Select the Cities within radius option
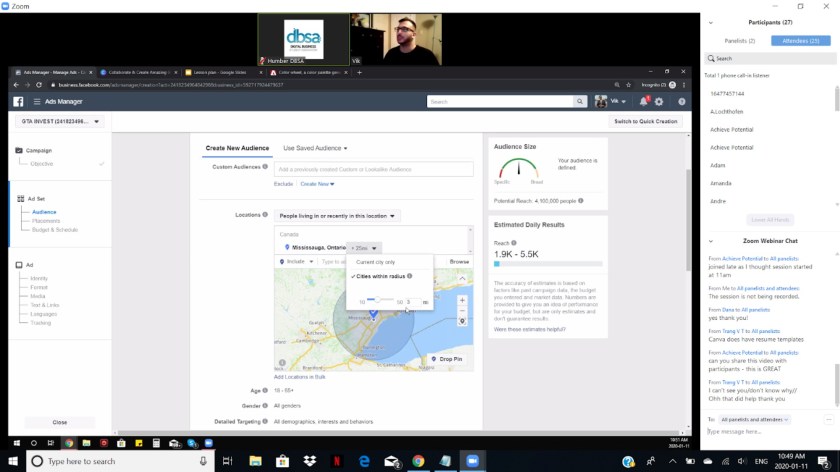Screen dimensions: 840x472 tap(383, 276)
